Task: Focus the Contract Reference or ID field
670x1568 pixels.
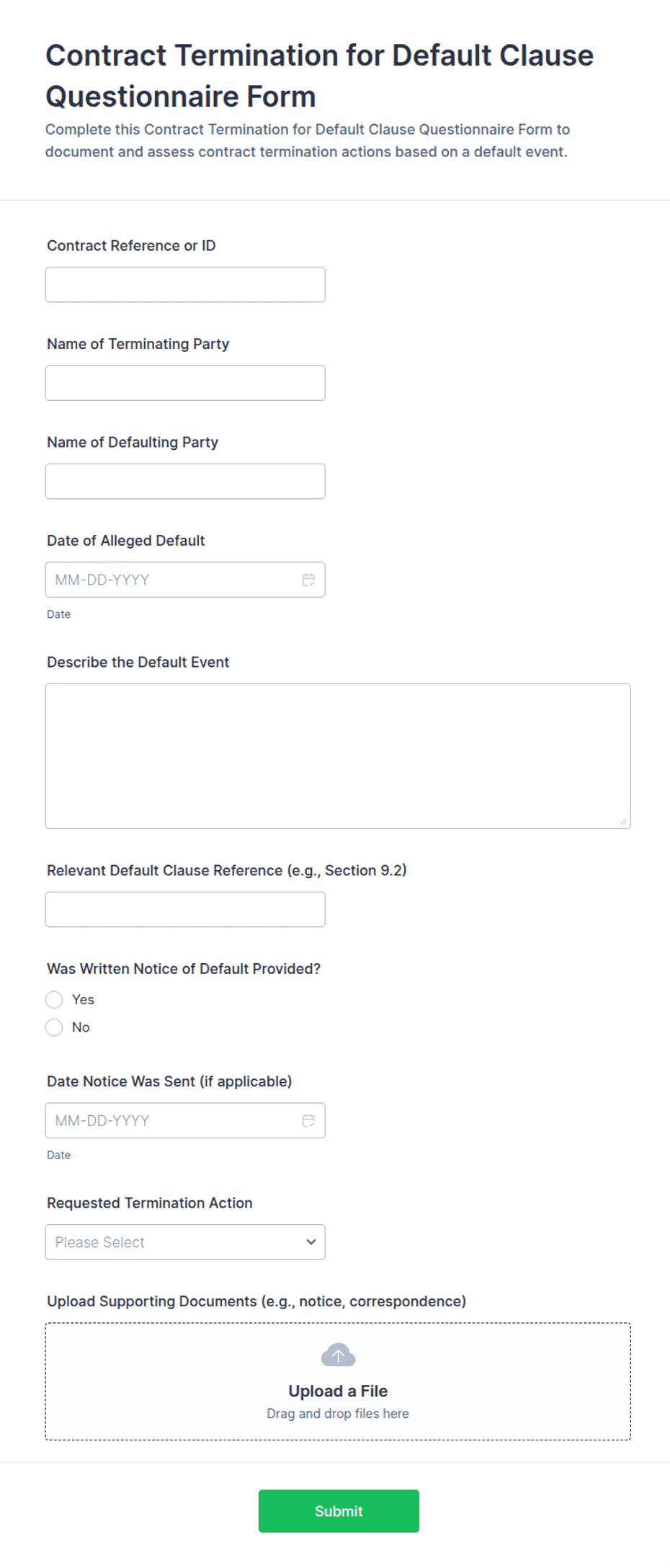Action: pyautogui.click(x=185, y=285)
